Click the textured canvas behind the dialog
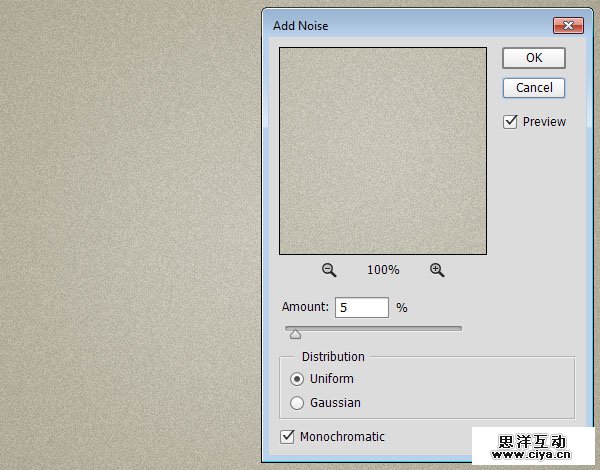Image resolution: width=600 pixels, height=470 pixels. coord(130,230)
